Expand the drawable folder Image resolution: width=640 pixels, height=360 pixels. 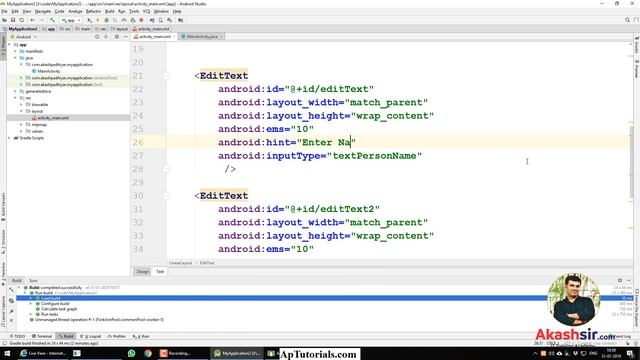pos(21,104)
